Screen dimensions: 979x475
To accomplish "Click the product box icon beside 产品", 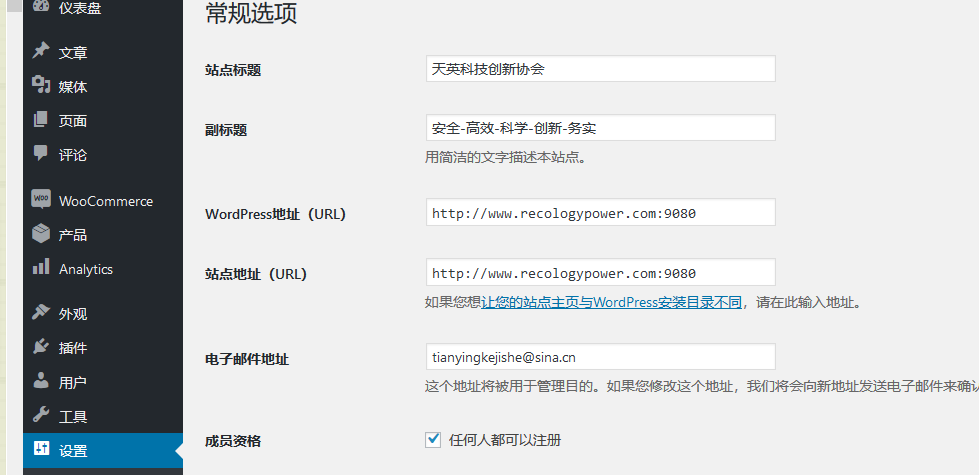I will click(41, 233).
